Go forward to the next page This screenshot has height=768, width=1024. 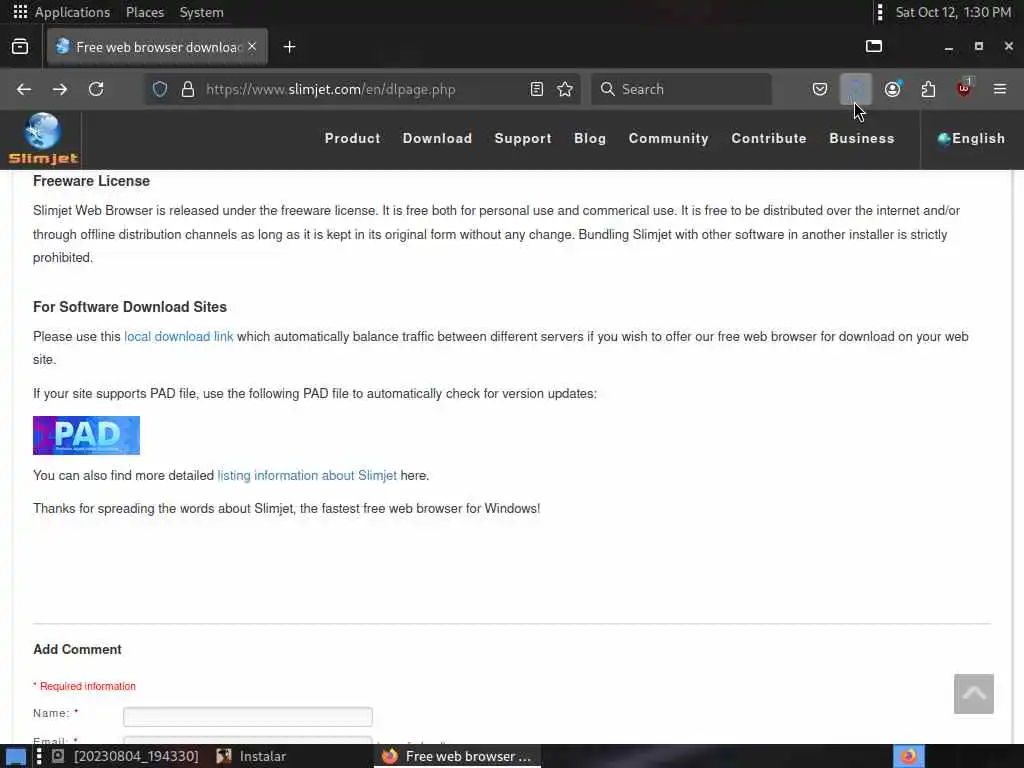point(59,89)
